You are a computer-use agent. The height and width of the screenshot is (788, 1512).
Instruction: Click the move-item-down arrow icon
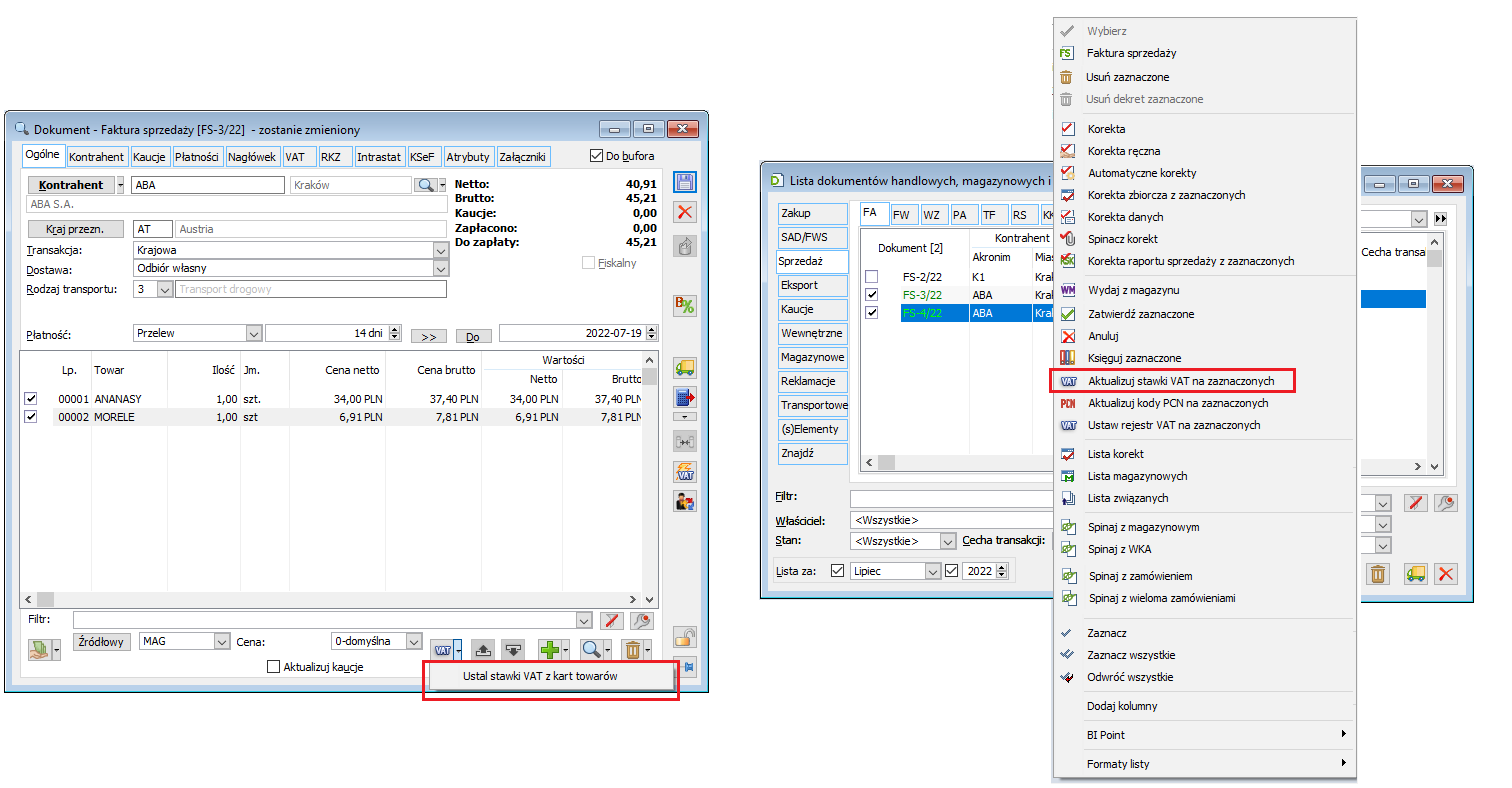pos(514,649)
